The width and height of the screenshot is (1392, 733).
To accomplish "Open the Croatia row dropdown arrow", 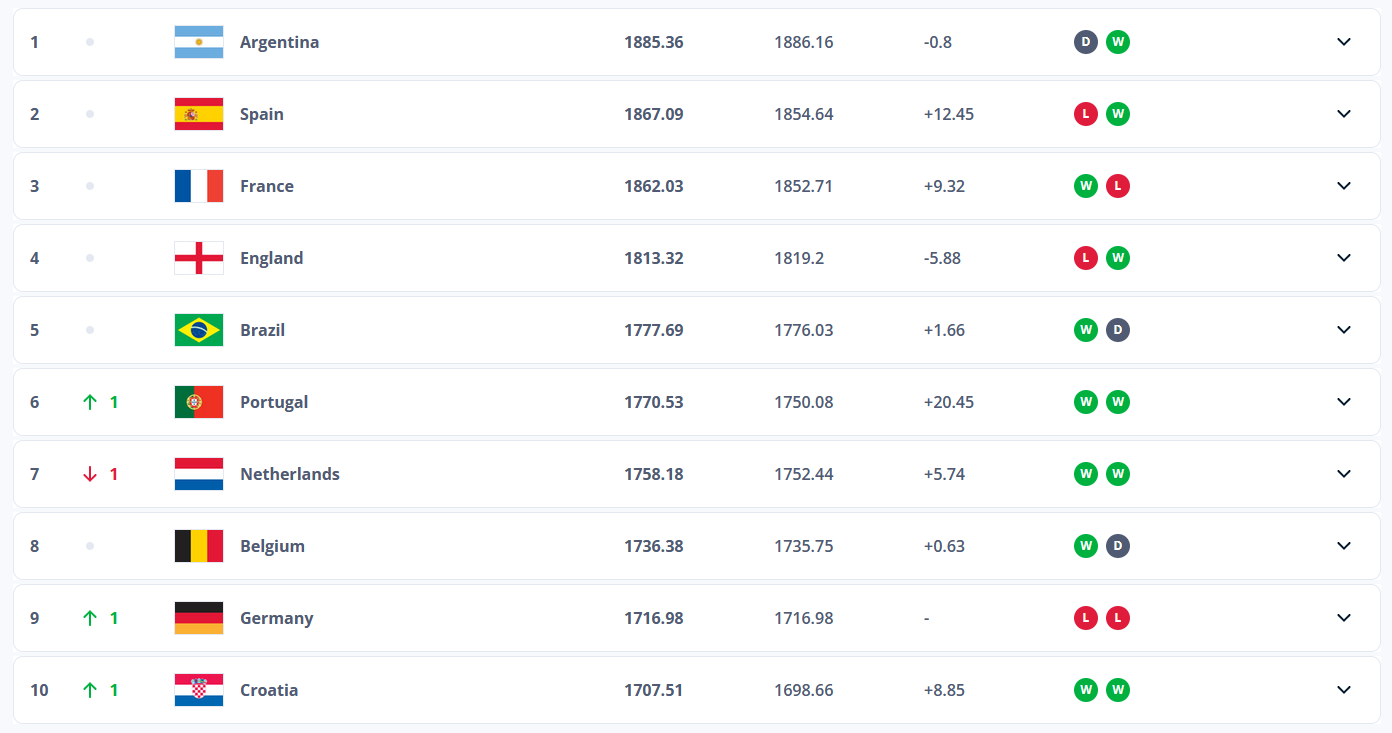I will tap(1344, 690).
